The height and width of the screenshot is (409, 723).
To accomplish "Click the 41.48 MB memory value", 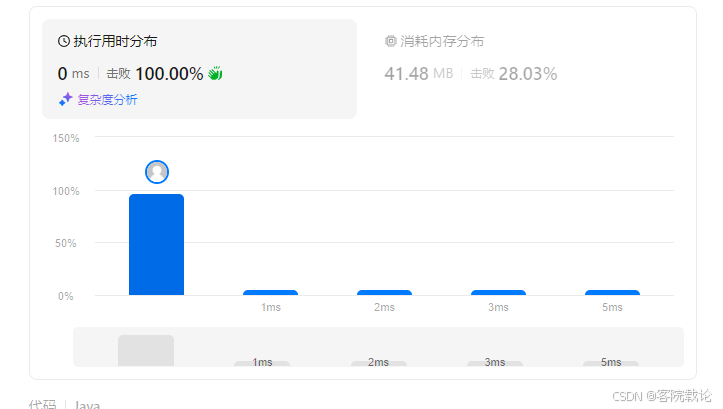I will 419,73.
